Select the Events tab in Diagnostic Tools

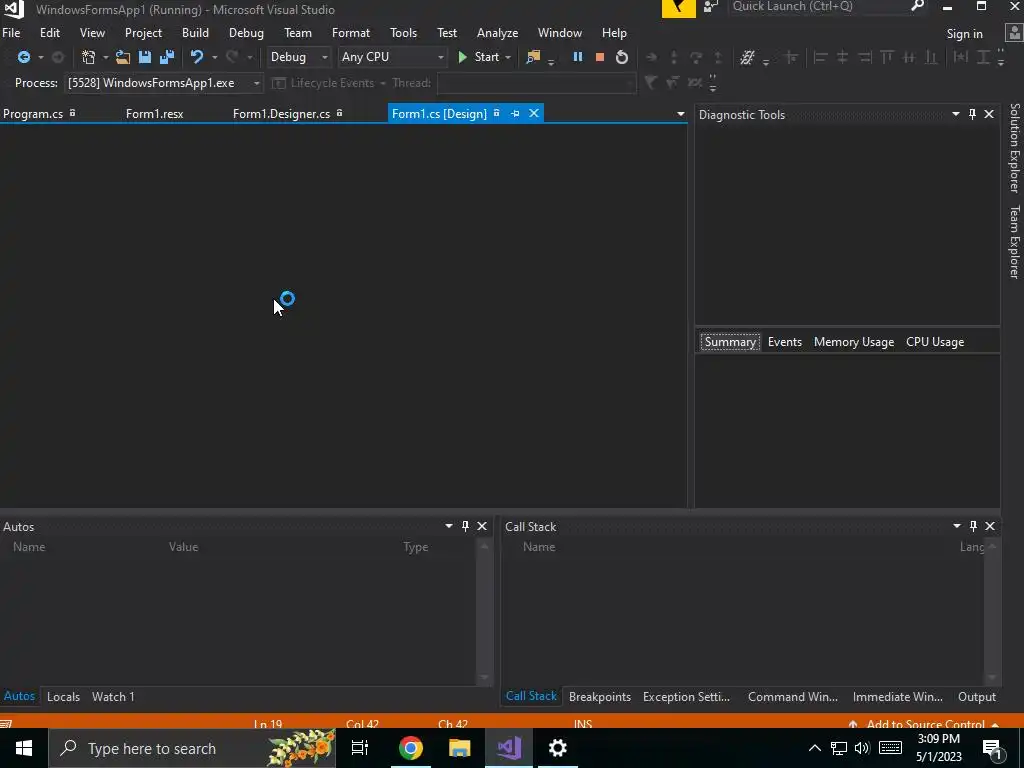tap(784, 342)
